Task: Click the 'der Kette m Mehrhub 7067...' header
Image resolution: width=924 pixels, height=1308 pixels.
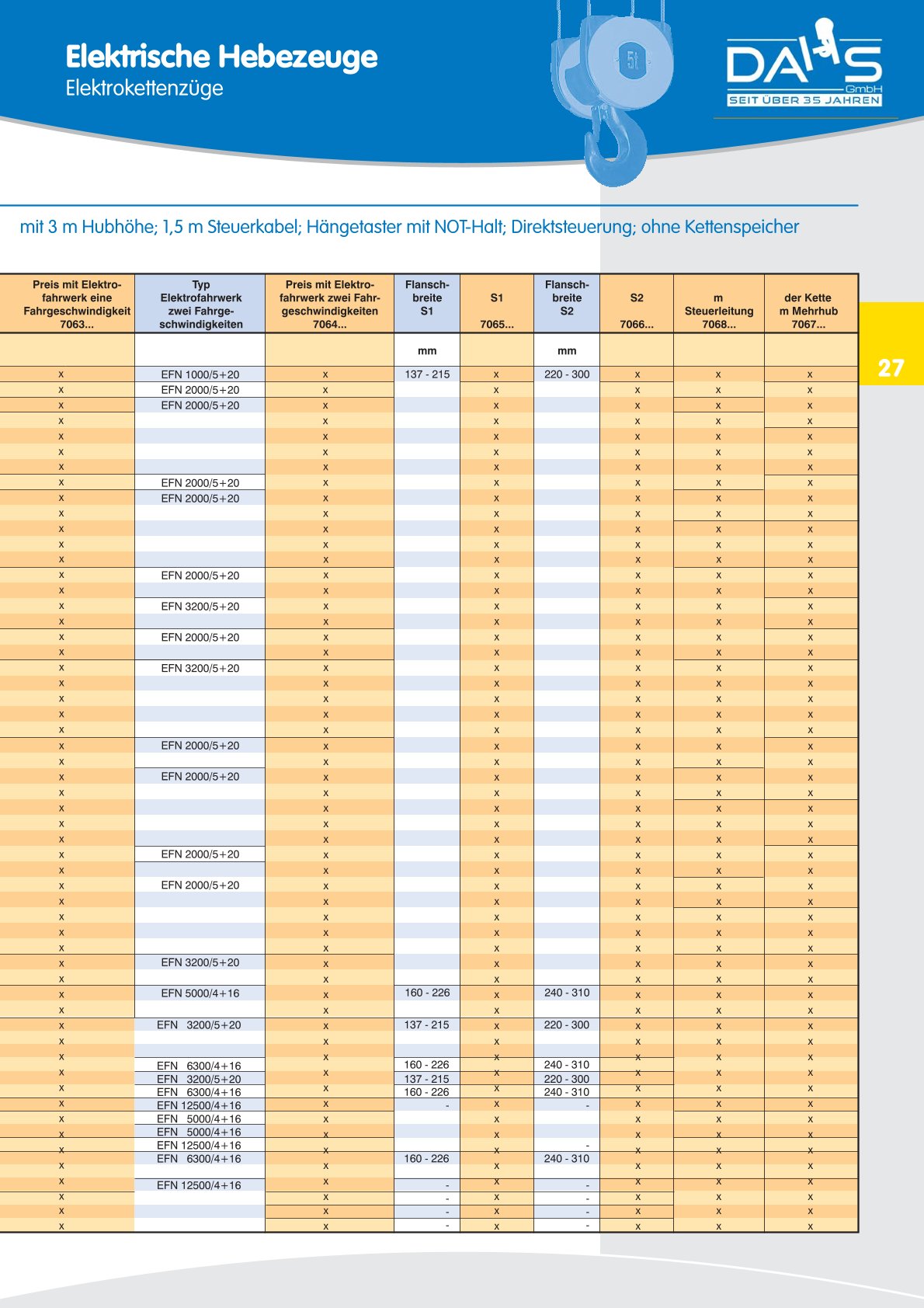Action: click(x=808, y=311)
